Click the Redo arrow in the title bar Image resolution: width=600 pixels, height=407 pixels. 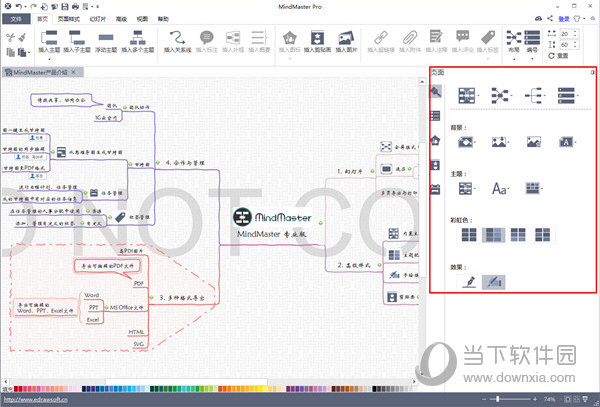click(x=33, y=7)
